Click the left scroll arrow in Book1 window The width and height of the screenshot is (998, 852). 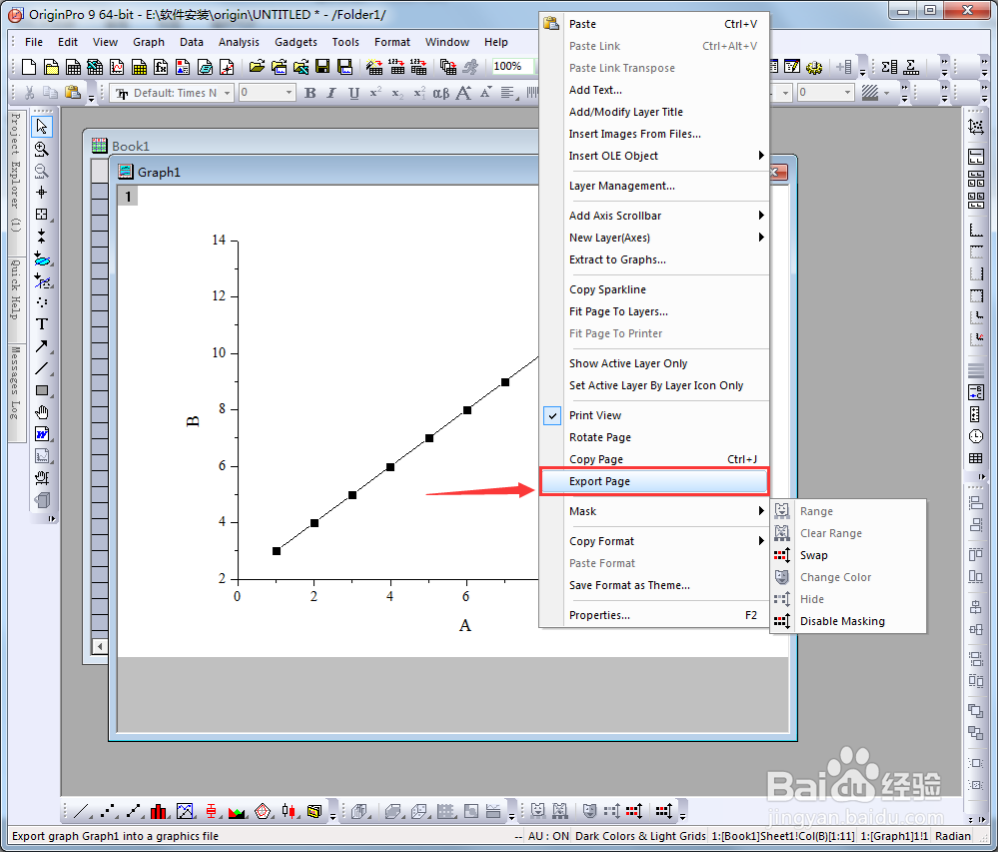point(100,646)
